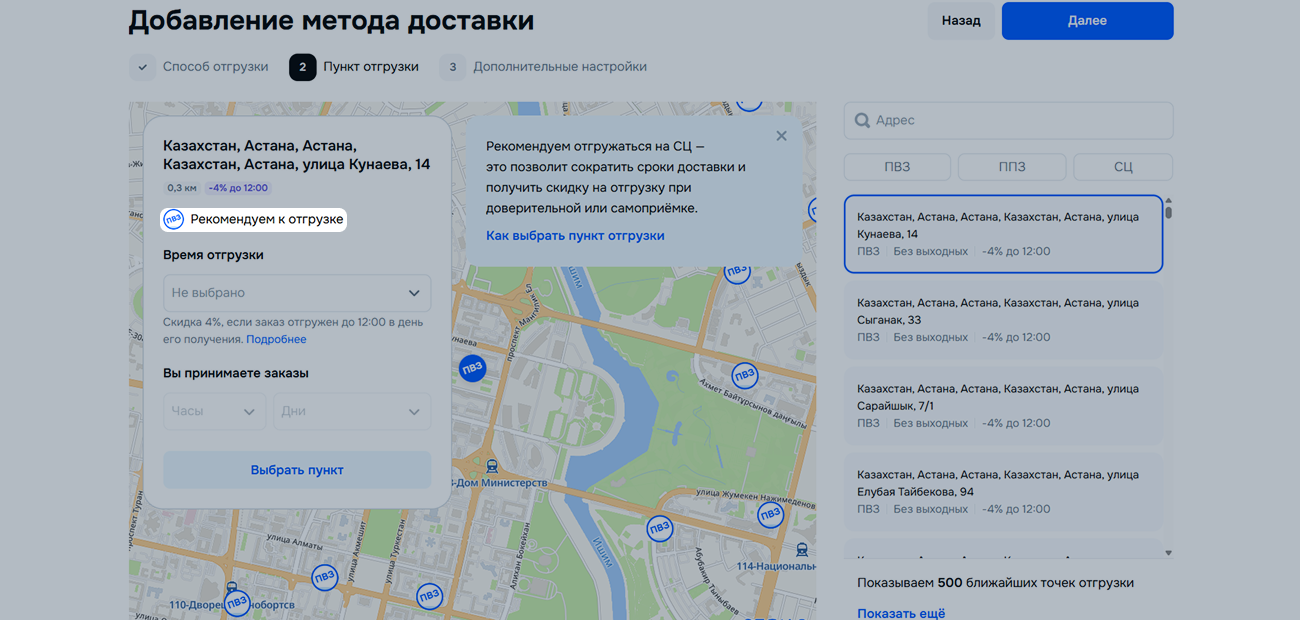This screenshot has width=1300, height=620.
Task: Select улица Сыганак, 33 in the list
Action: pyautogui.click(x=1003, y=320)
